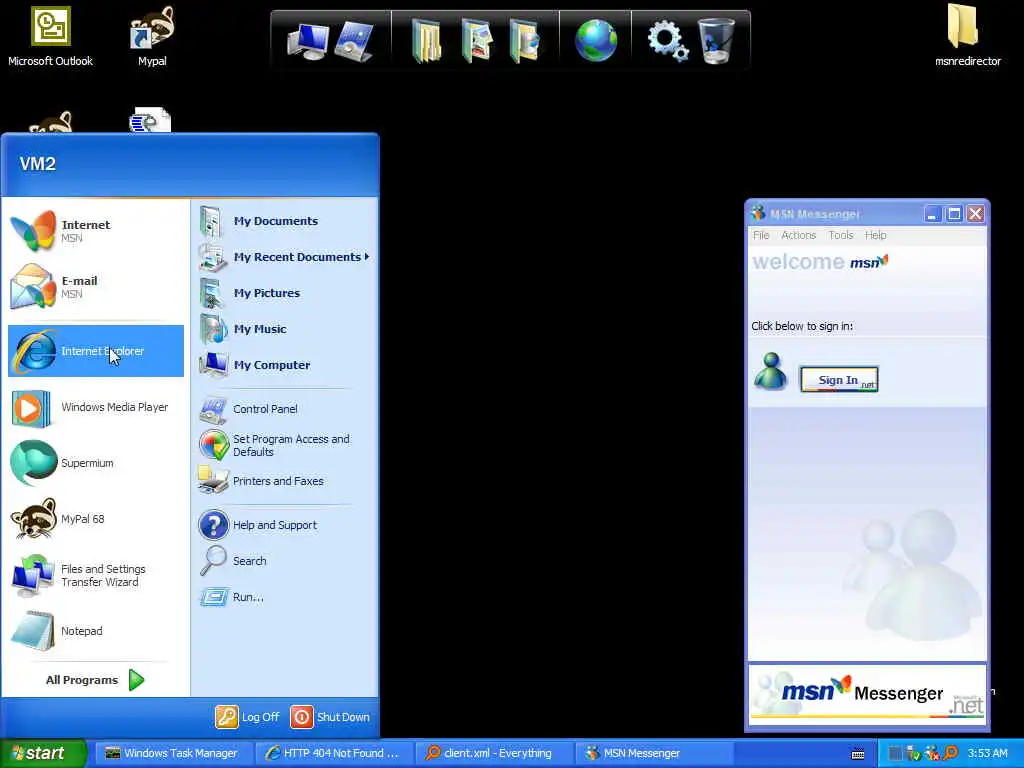Launch Supermium browser from Start menu
Viewport: 1024px width, 768px height.
click(96, 463)
